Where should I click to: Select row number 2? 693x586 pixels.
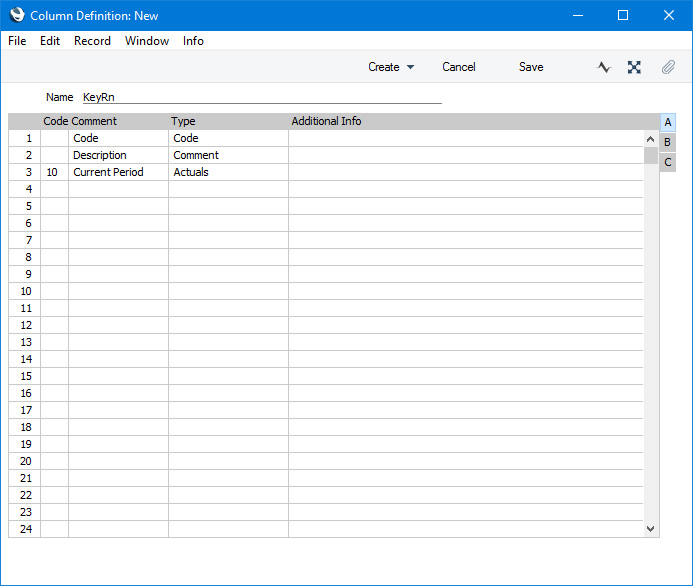click(x=25, y=155)
